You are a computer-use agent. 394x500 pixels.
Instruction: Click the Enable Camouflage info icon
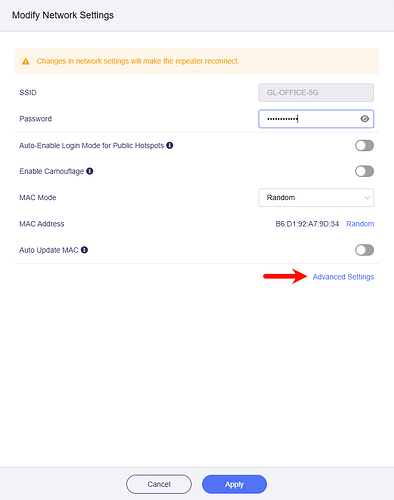[90, 171]
